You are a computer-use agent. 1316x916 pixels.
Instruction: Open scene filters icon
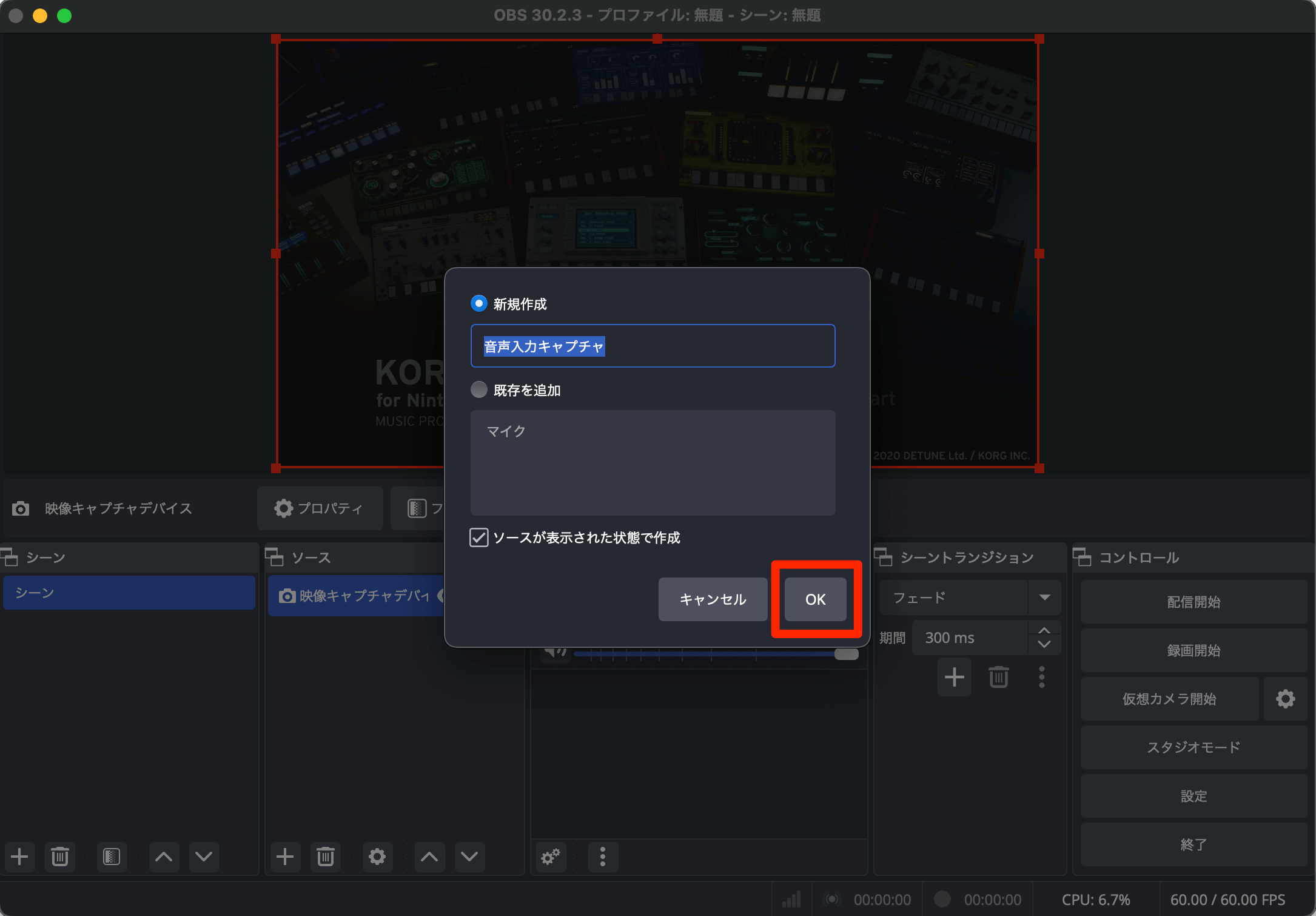(112, 857)
